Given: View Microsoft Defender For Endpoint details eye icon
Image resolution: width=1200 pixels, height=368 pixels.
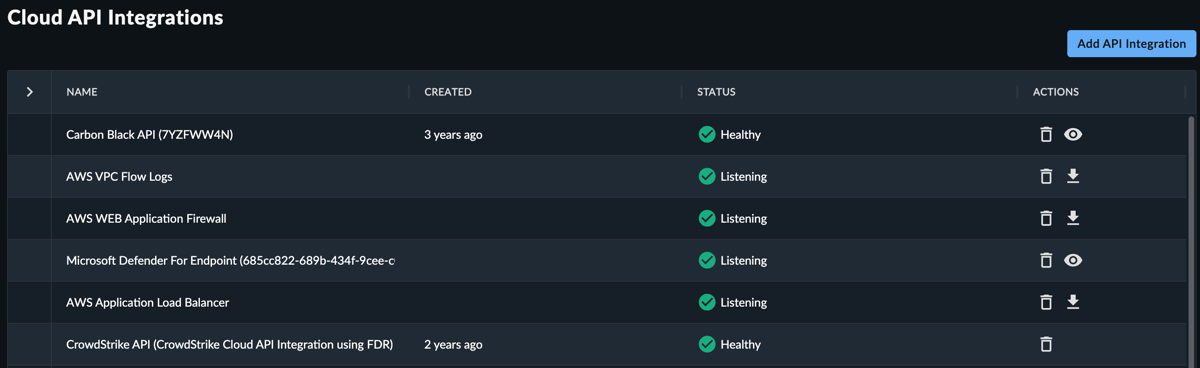Looking at the screenshot, I should [x=1073, y=260].
